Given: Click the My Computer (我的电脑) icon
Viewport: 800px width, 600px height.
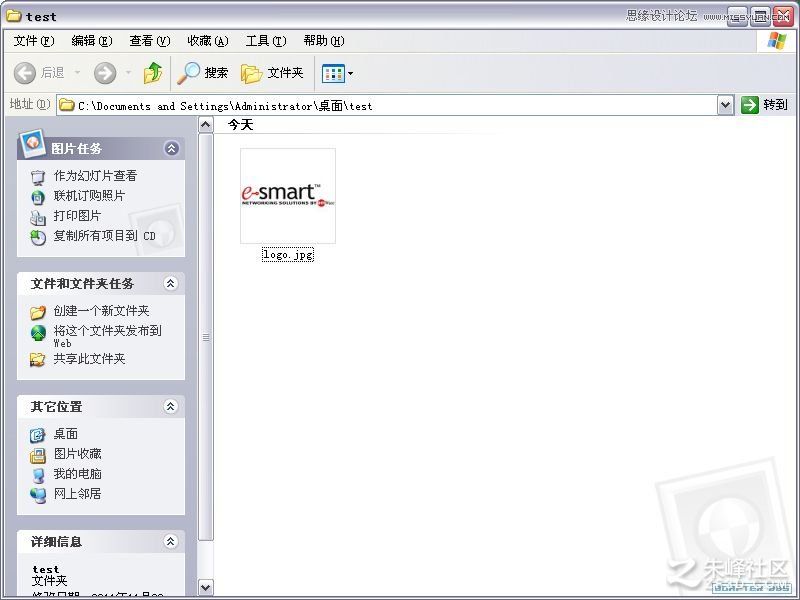Looking at the screenshot, I should [x=38, y=475].
